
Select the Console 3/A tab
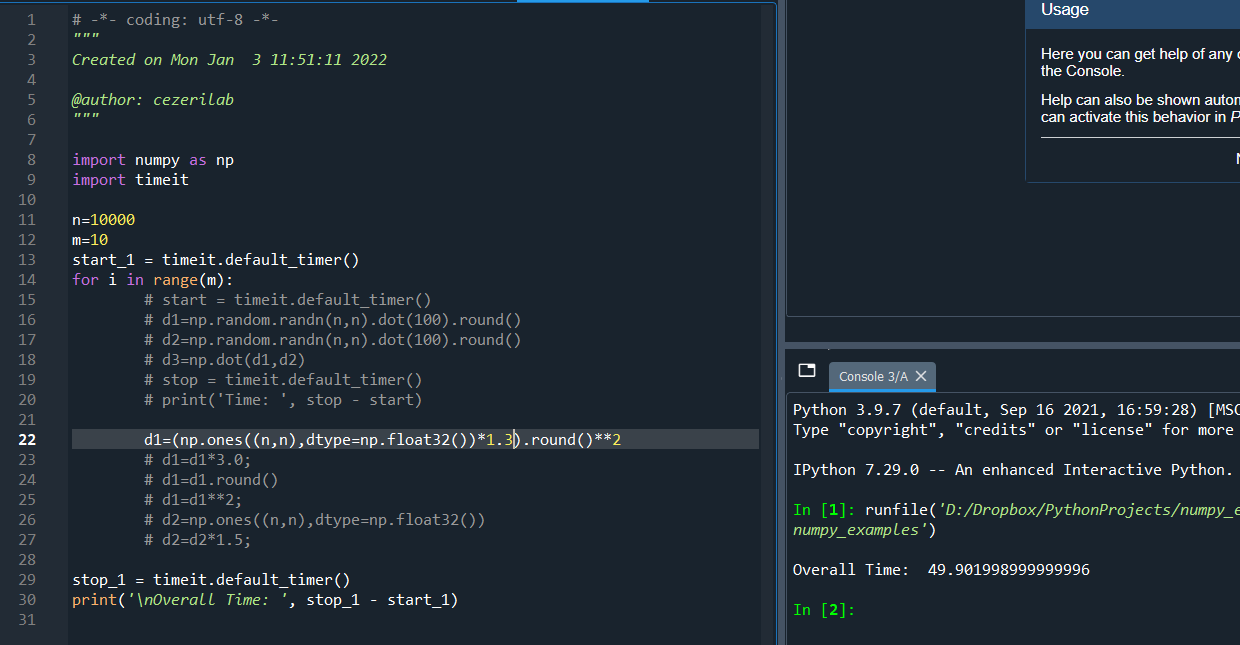pos(882,376)
